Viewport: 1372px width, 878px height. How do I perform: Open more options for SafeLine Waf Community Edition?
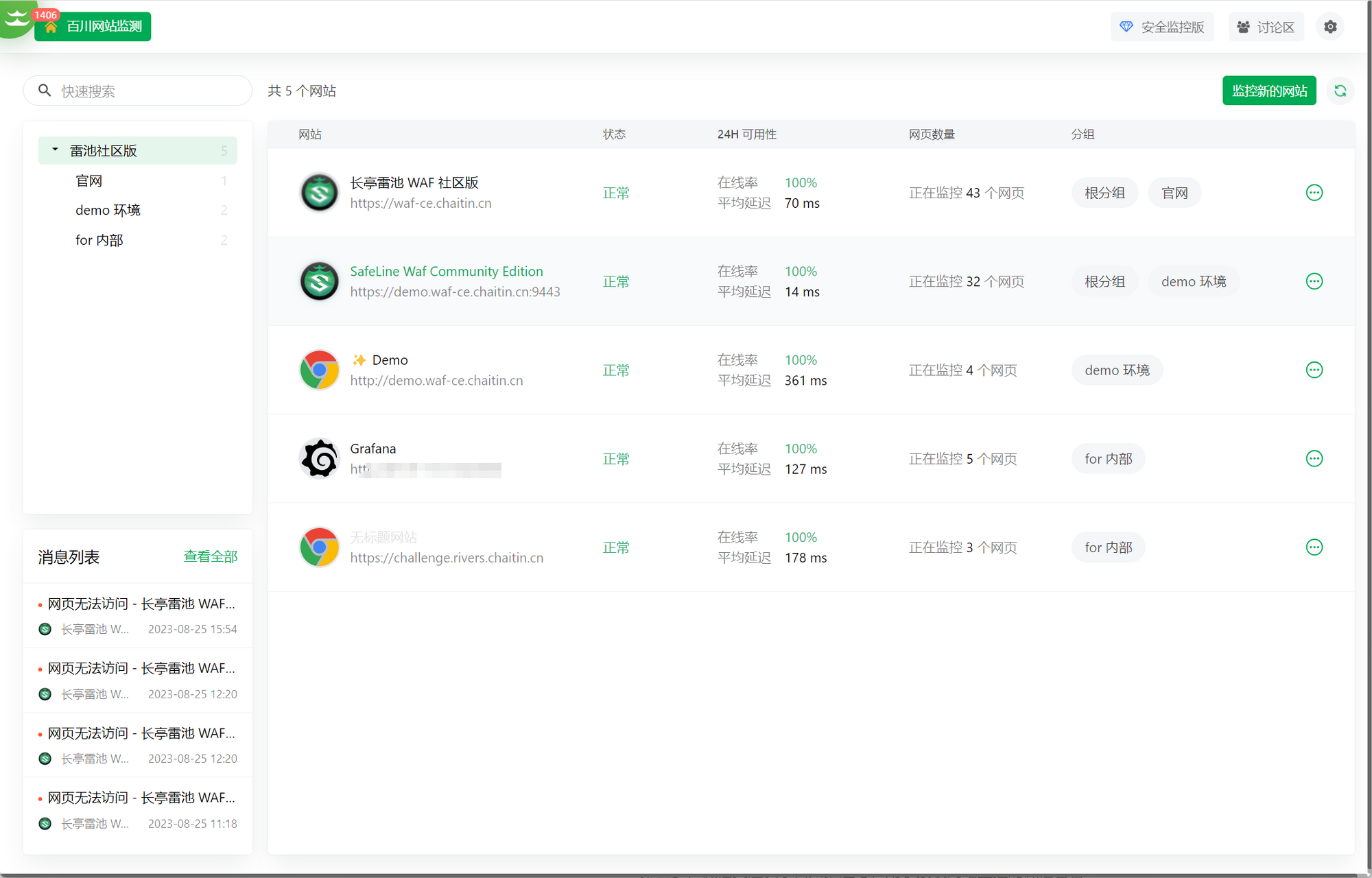(x=1314, y=281)
